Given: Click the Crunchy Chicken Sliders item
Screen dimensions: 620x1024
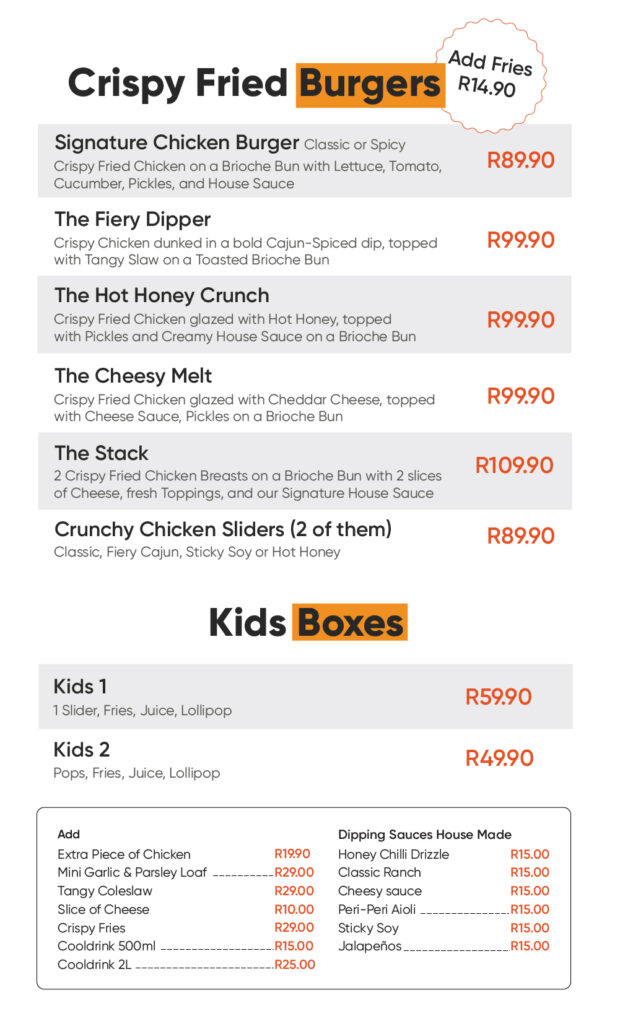Looking at the screenshot, I should click(223, 529).
